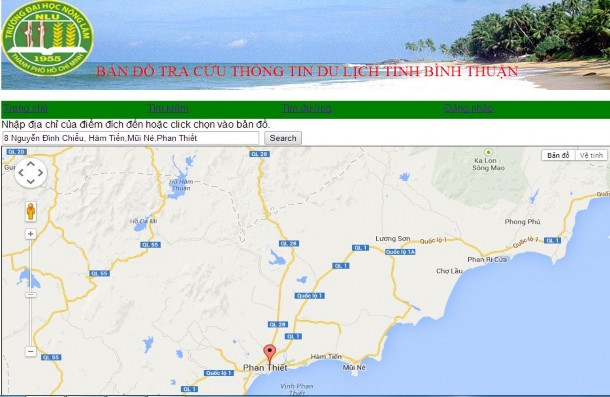The width and height of the screenshot is (610, 397).
Task: Zoom in with the plus button
Action: pyautogui.click(x=31, y=234)
